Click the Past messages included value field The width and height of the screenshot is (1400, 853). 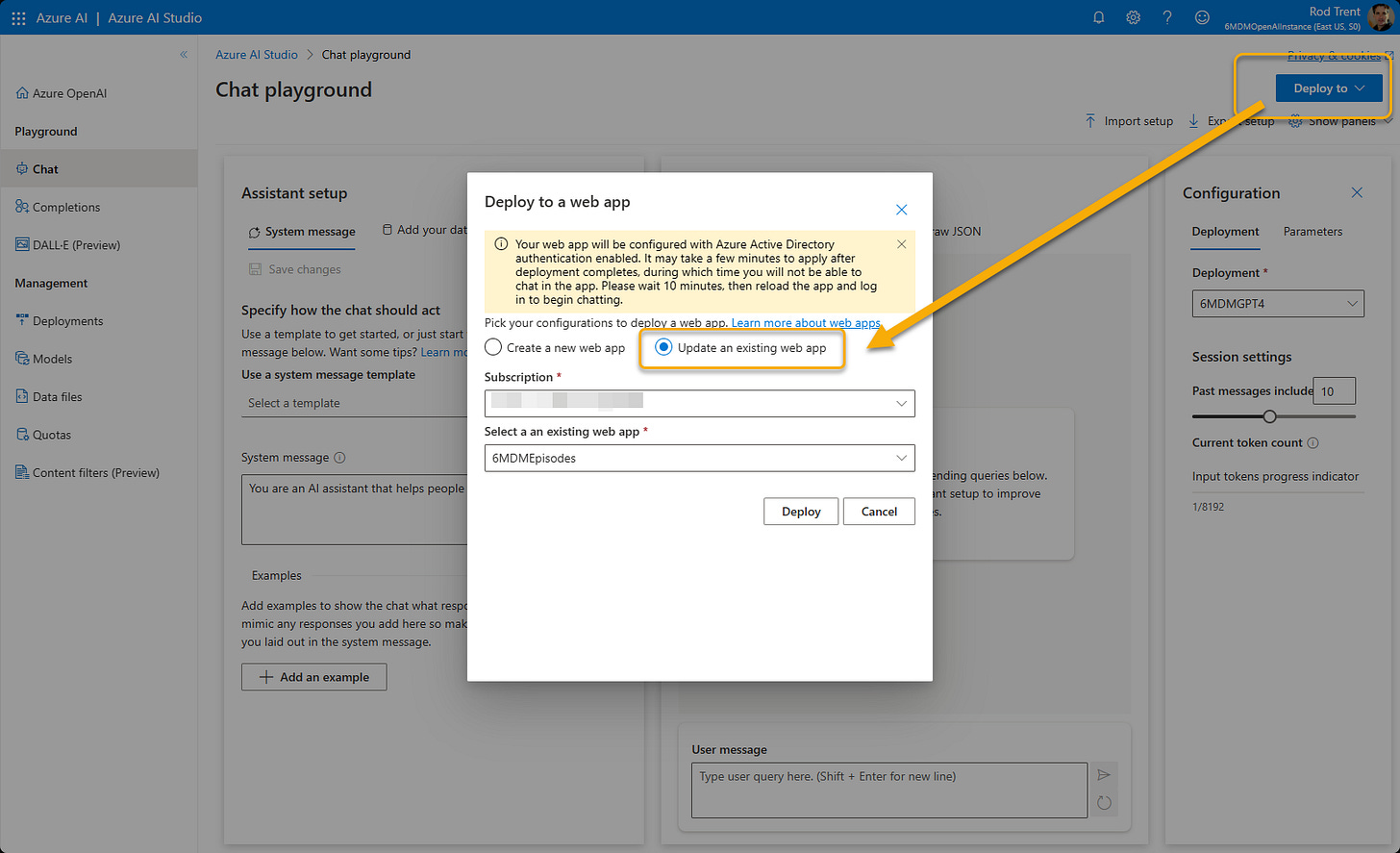[x=1334, y=391]
